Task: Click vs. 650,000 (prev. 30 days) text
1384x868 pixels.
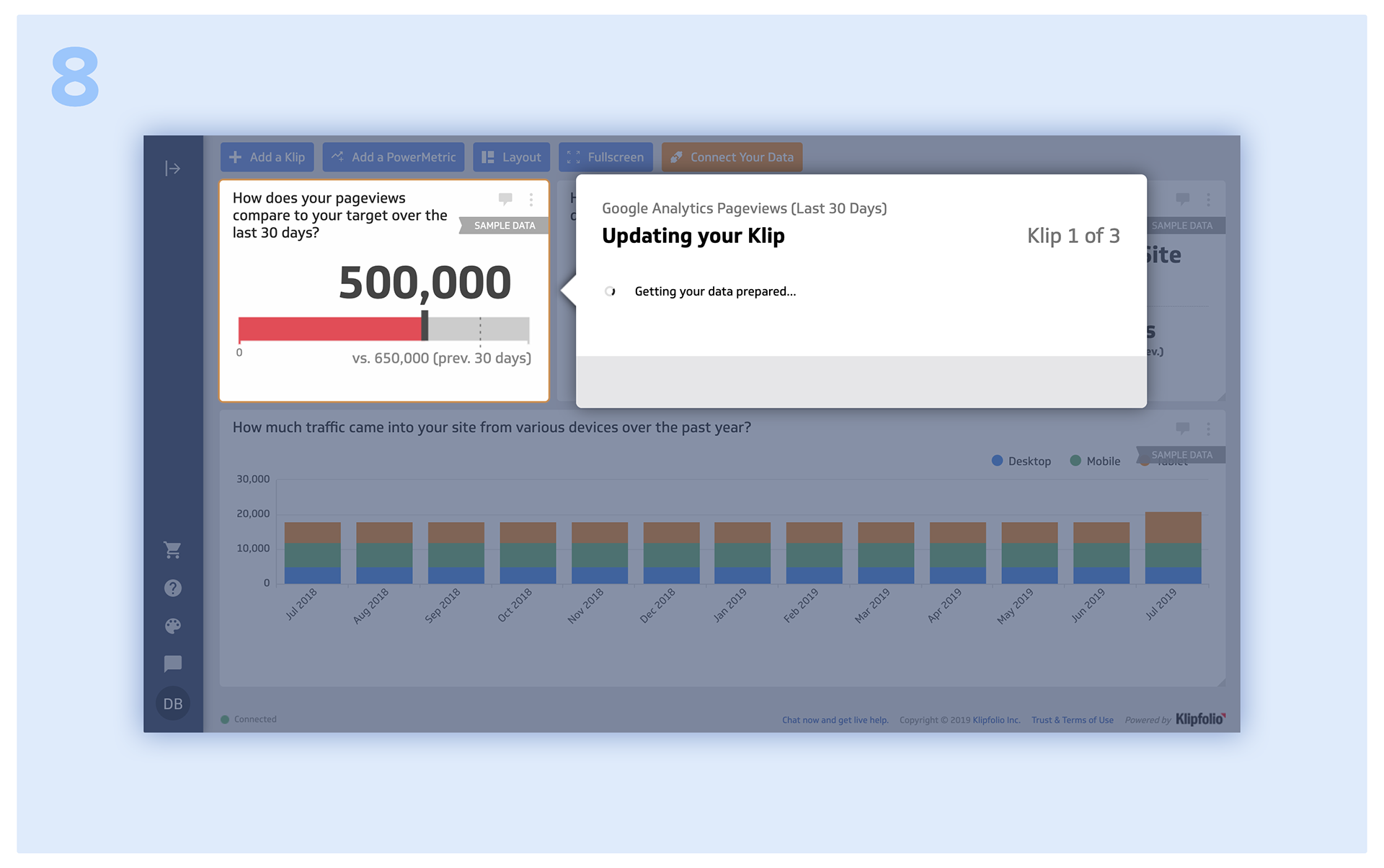Action: pyautogui.click(x=441, y=358)
